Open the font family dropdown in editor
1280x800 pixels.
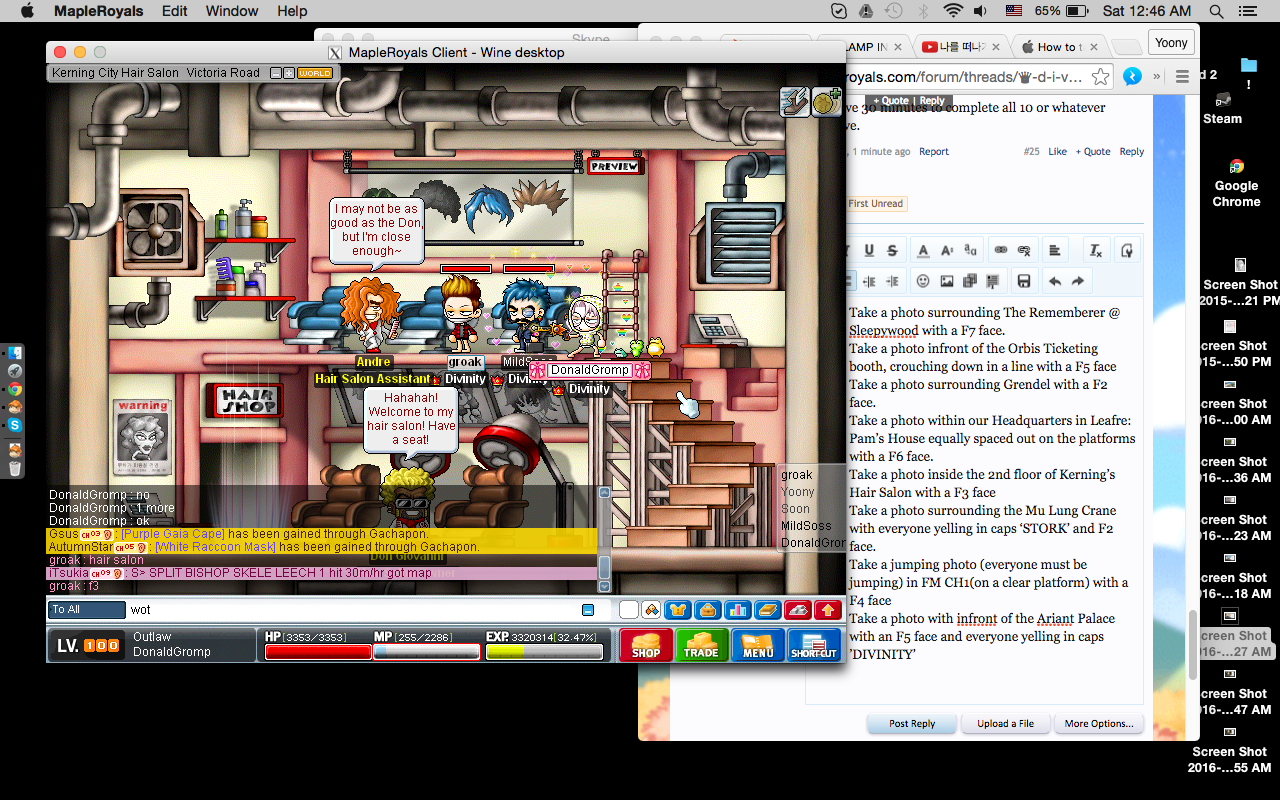tap(971, 251)
